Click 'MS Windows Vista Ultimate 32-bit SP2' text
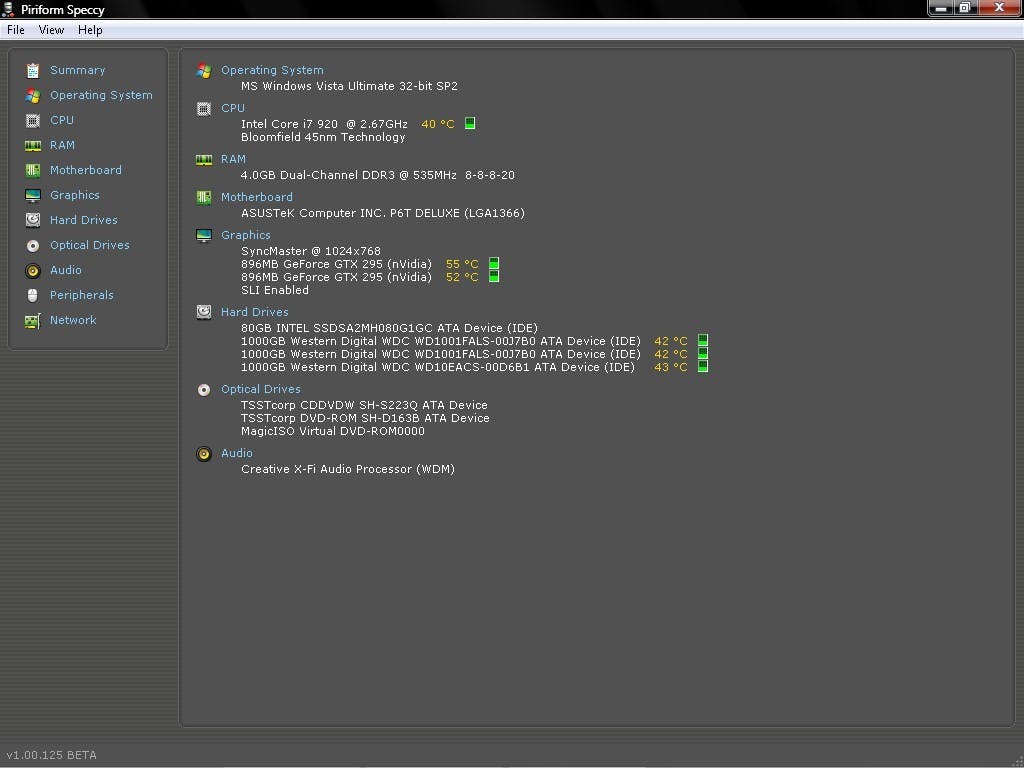Image resolution: width=1024 pixels, height=768 pixels. pyautogui.click(x=349, y=86)
